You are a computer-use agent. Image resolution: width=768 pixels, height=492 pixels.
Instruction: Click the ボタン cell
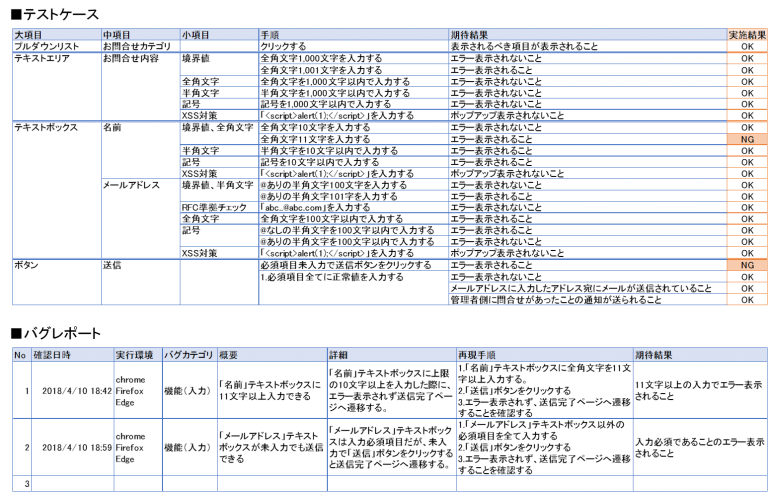[57, 282]
